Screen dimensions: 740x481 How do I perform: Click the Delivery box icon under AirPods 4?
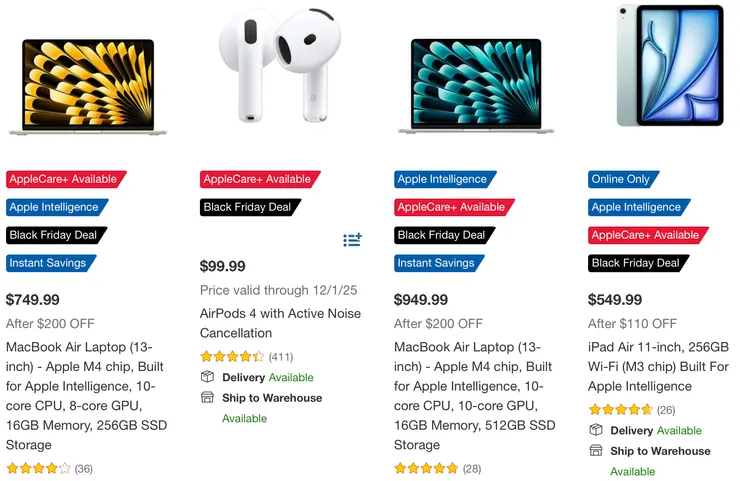(208, 377)
